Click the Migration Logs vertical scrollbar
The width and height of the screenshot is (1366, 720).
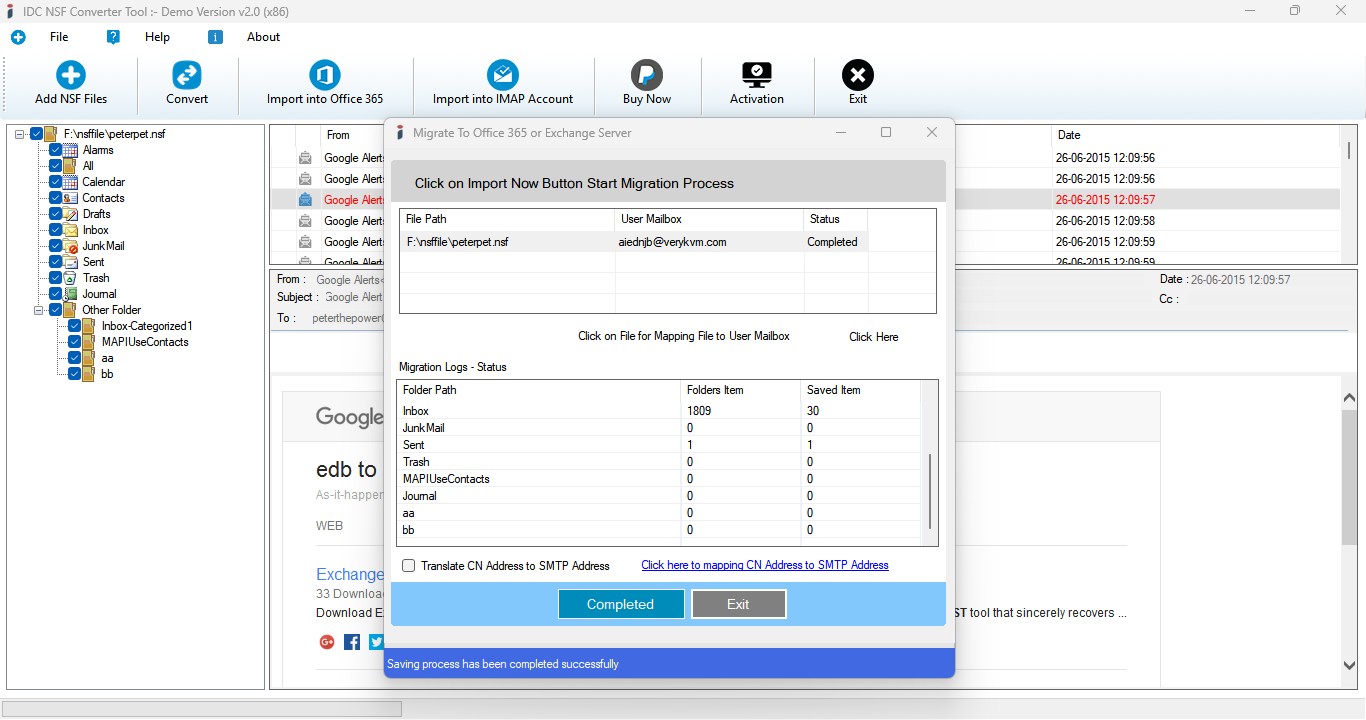[x=930, y=490]
